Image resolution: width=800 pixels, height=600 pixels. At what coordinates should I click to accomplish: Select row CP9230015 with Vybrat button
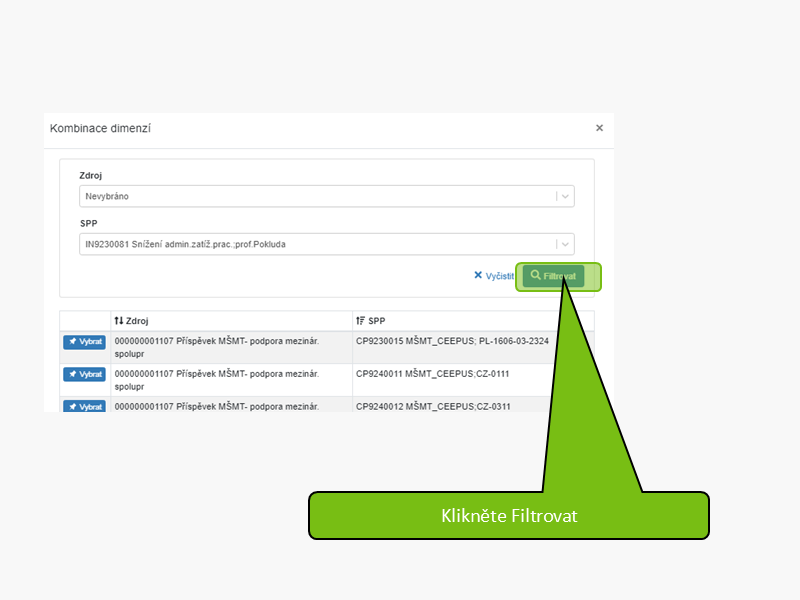coord(85,342)
